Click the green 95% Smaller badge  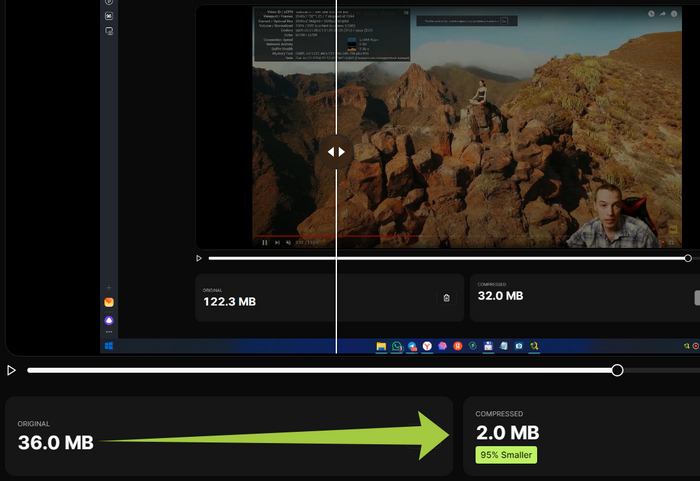pyautogui.click(x=505, y=455)
